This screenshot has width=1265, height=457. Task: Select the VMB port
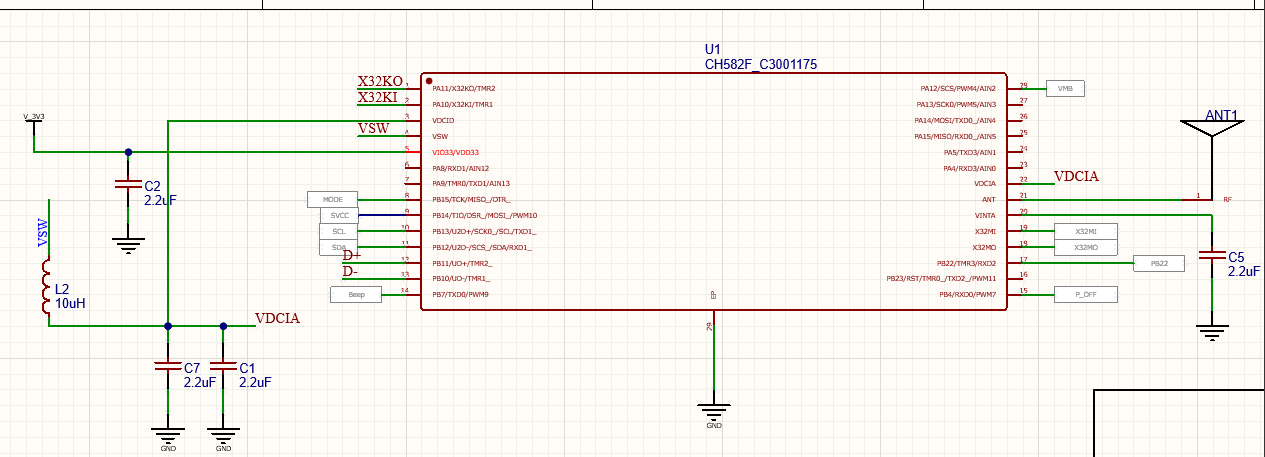pyautogui.click(x=1065, y=88)
